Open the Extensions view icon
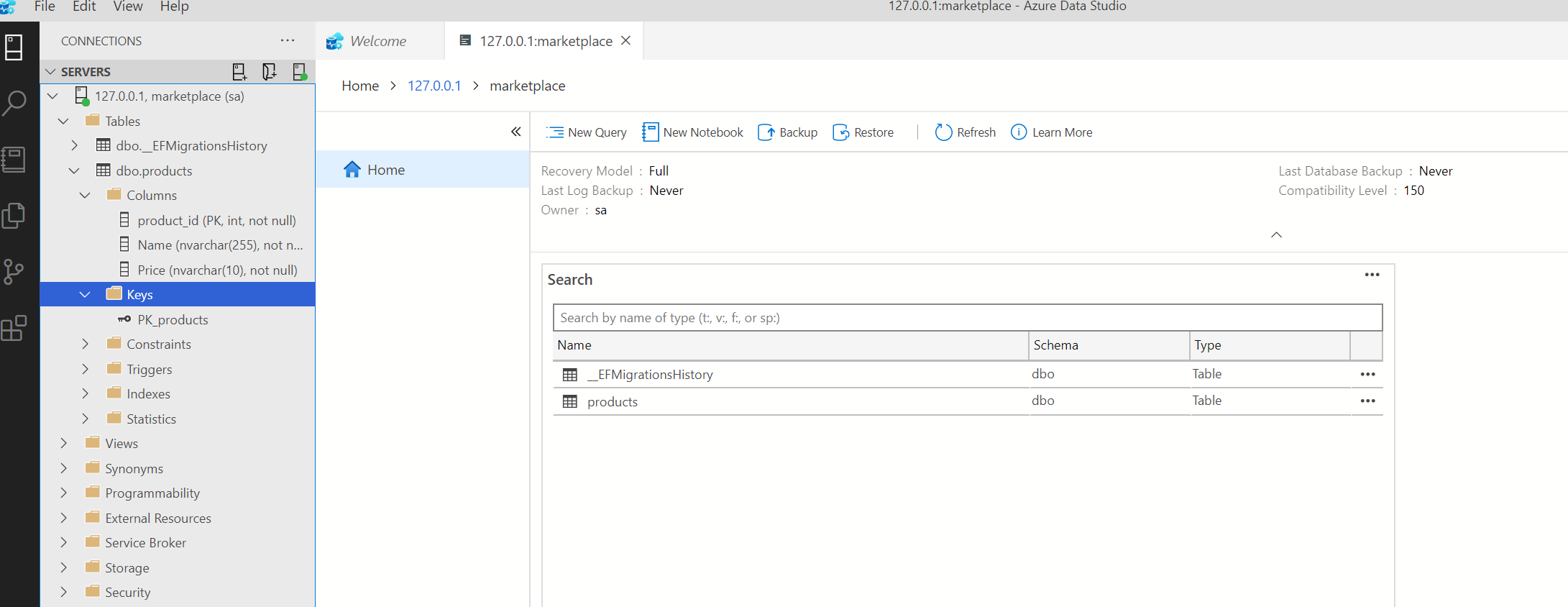This screenshot has height=607, width=1568. (x=14, y=328)
